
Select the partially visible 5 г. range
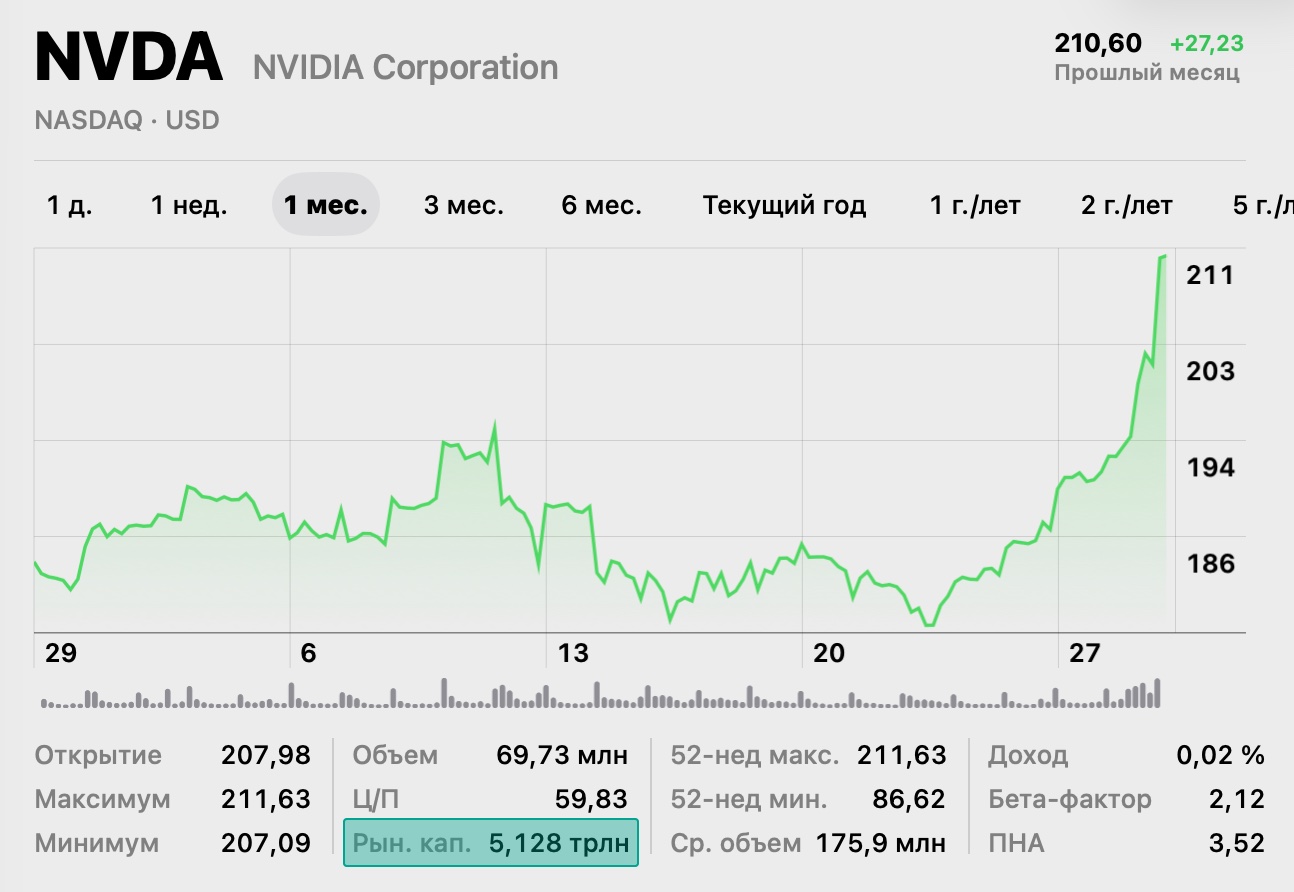pyautogui.click(x=1262, y=206)
